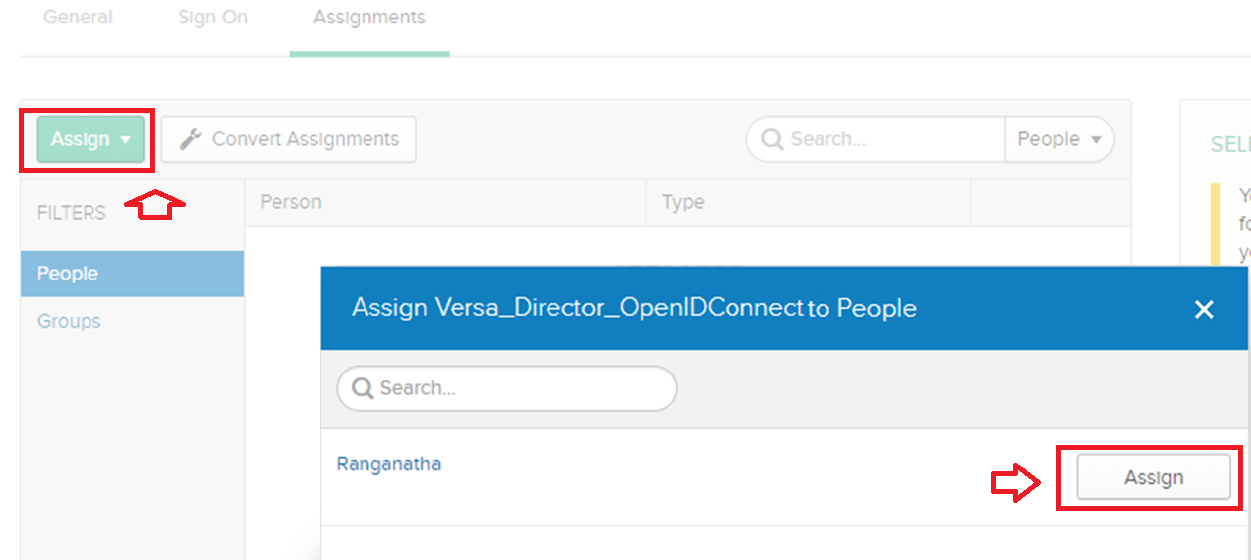The image size is (1251, 560).
Task: Expand the People dropdown beside the search
Action: 1058,140
